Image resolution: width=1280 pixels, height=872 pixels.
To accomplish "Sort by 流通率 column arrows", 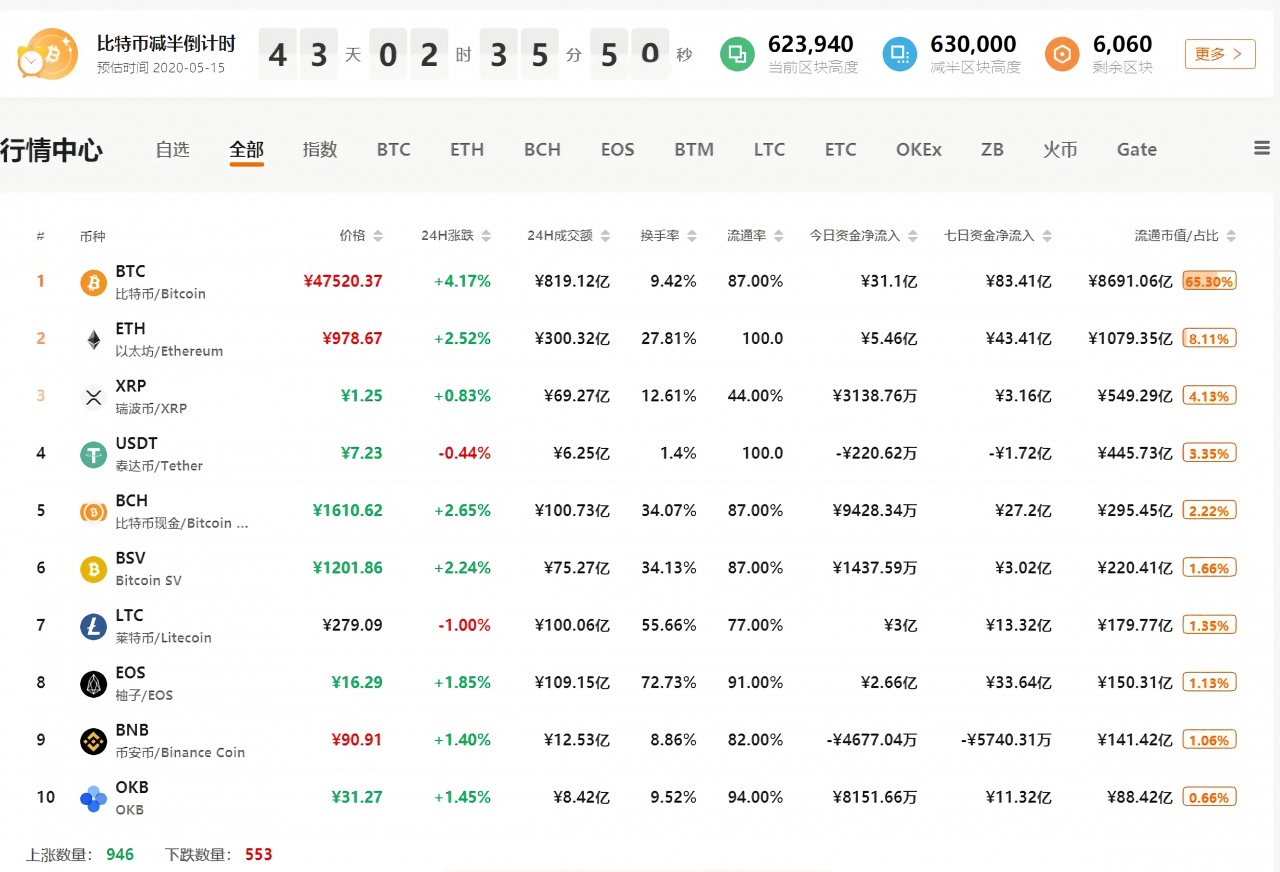I will coord(778,236).
